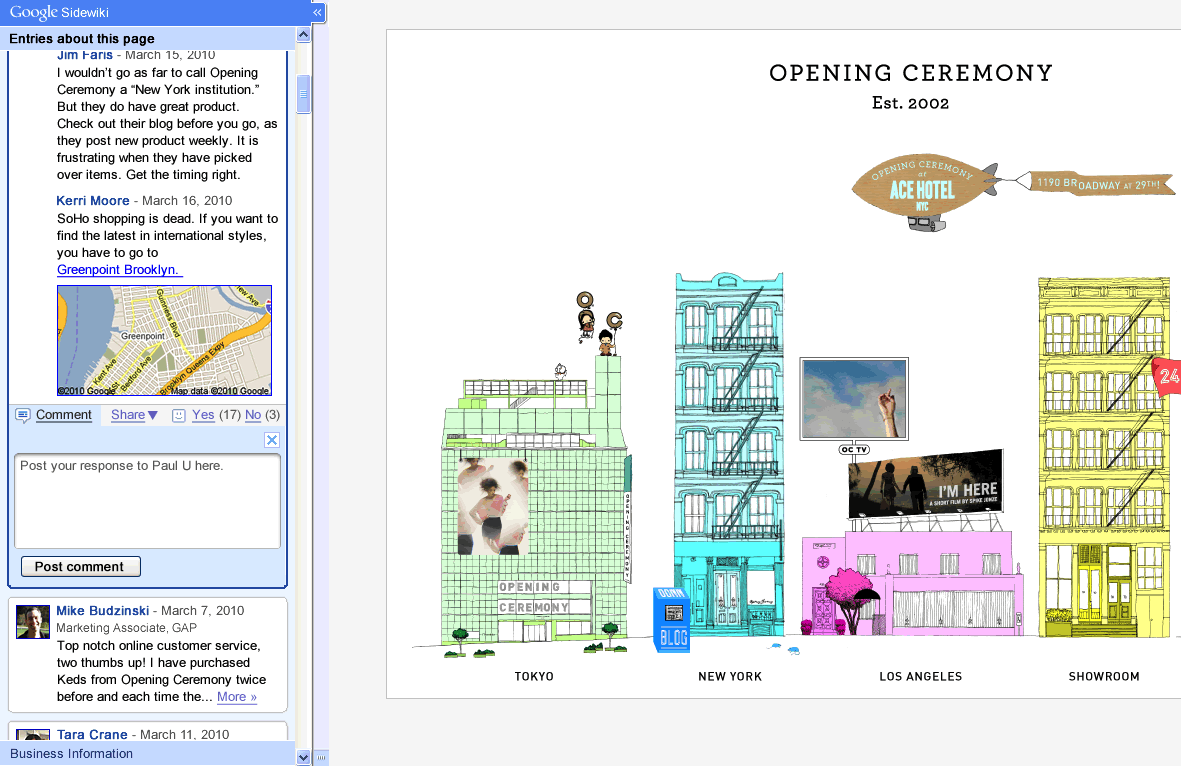The width and height of the screenshot is (1181, 766).
Task: Open Mike Budzinski's profile link
Action: pyautogui.click(x=102, y=611)
